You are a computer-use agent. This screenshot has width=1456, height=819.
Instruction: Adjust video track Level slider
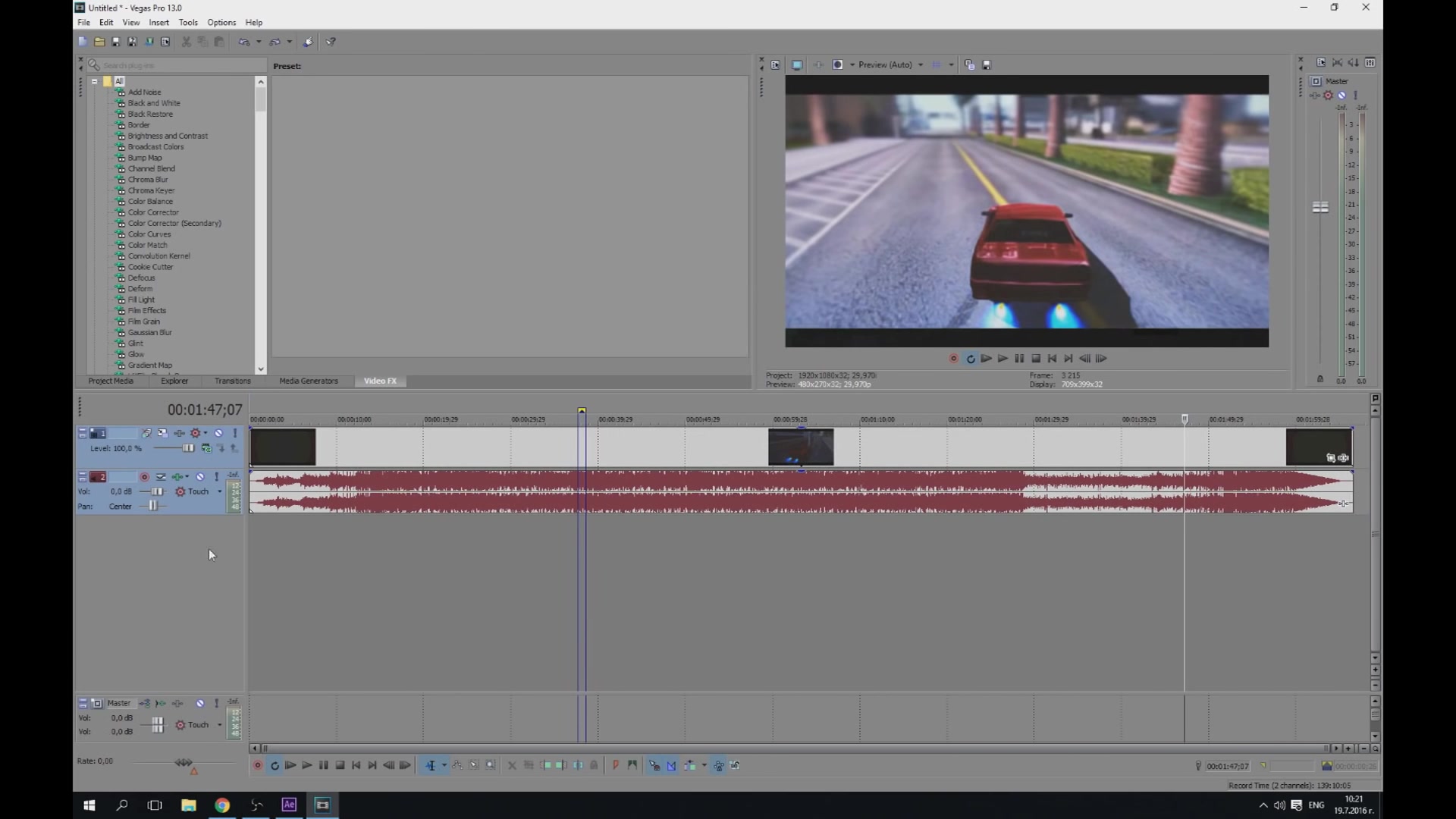coord(188,448)
